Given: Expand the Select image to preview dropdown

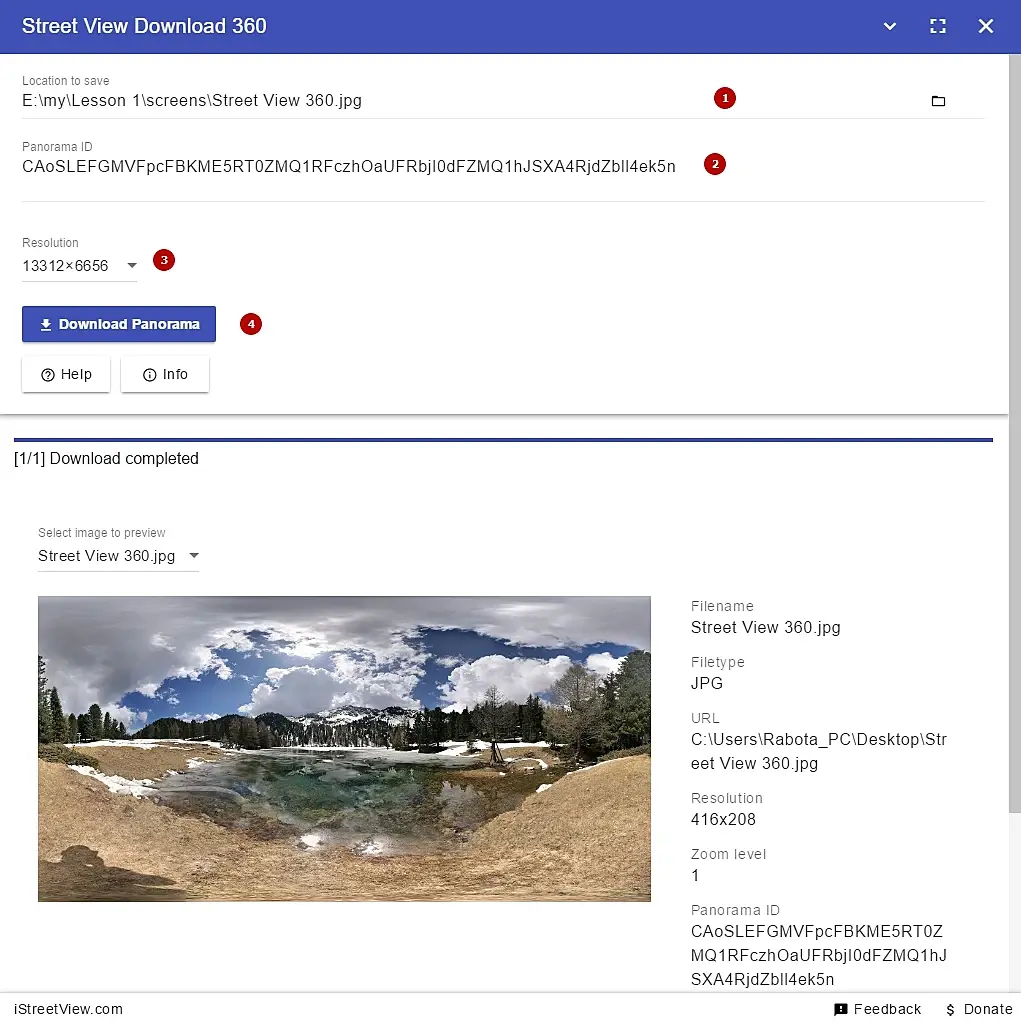Looking at the screenshot, I should [118, 556].
